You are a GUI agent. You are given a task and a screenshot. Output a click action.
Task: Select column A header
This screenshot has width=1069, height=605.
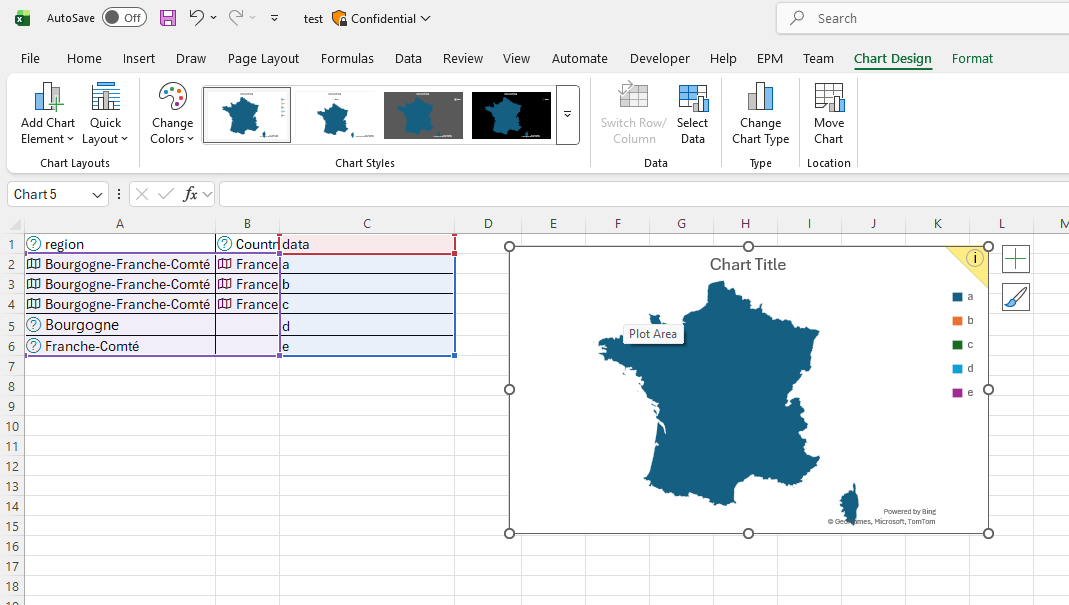tap(119, 224)
